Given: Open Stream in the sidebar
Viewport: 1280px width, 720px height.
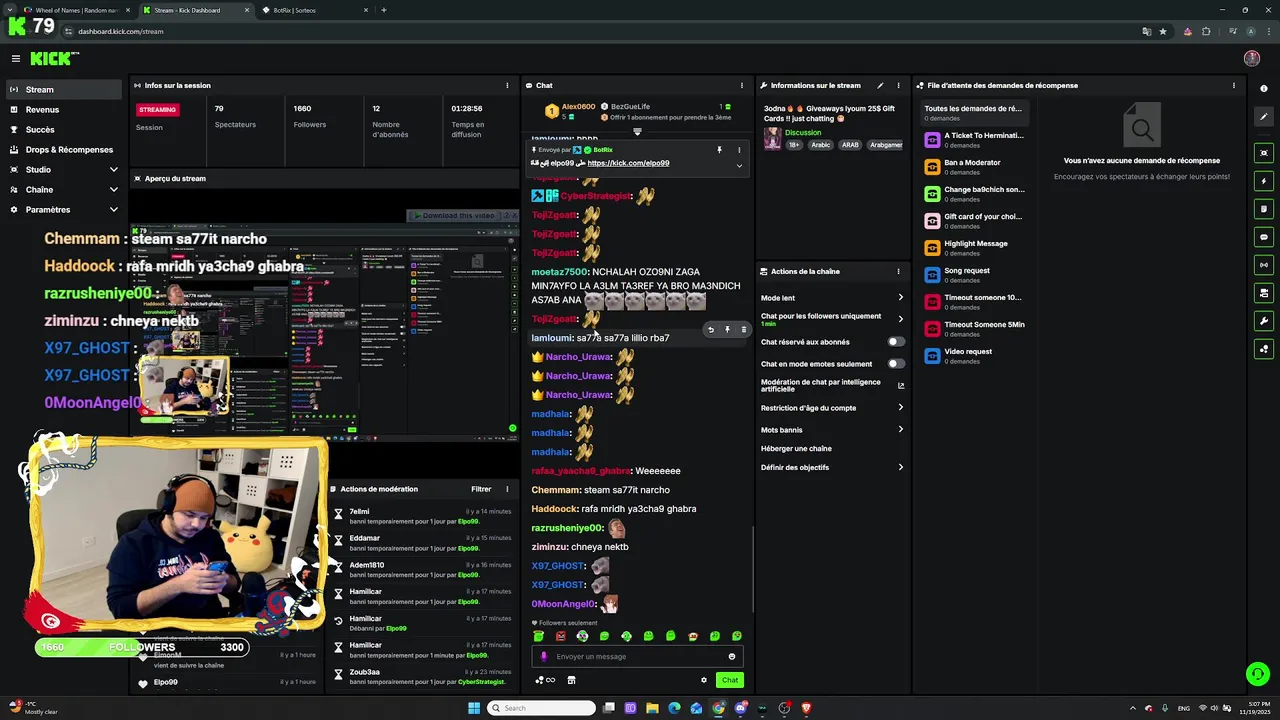Looking at the screenshot, I should (x=64, y=89).
